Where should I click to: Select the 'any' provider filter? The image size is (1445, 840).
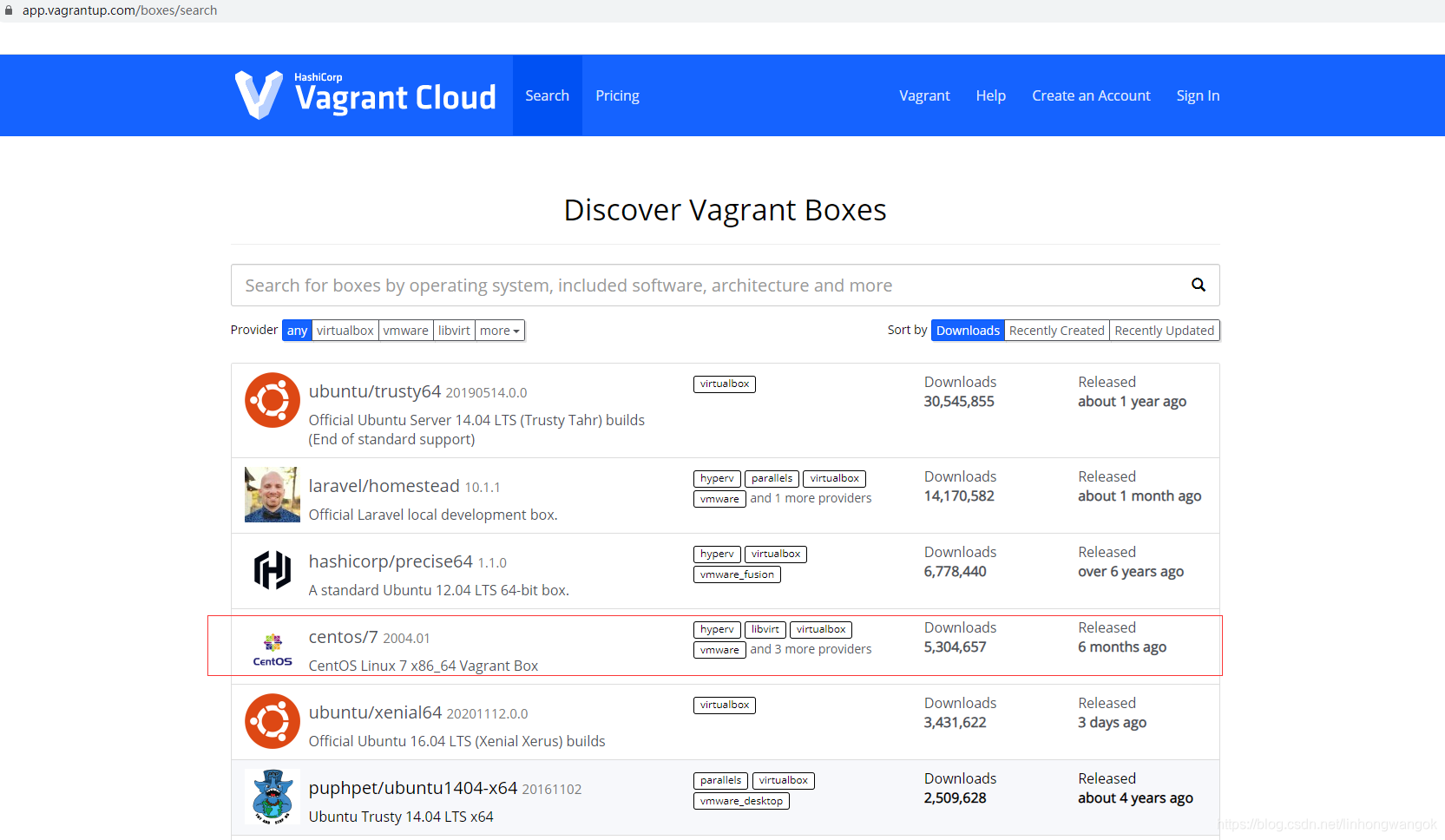click(297, 331)
